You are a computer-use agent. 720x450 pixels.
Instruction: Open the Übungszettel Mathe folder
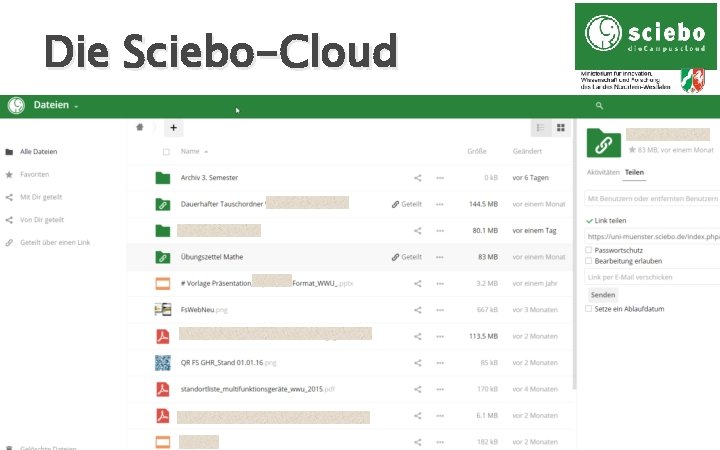point(212,257)
